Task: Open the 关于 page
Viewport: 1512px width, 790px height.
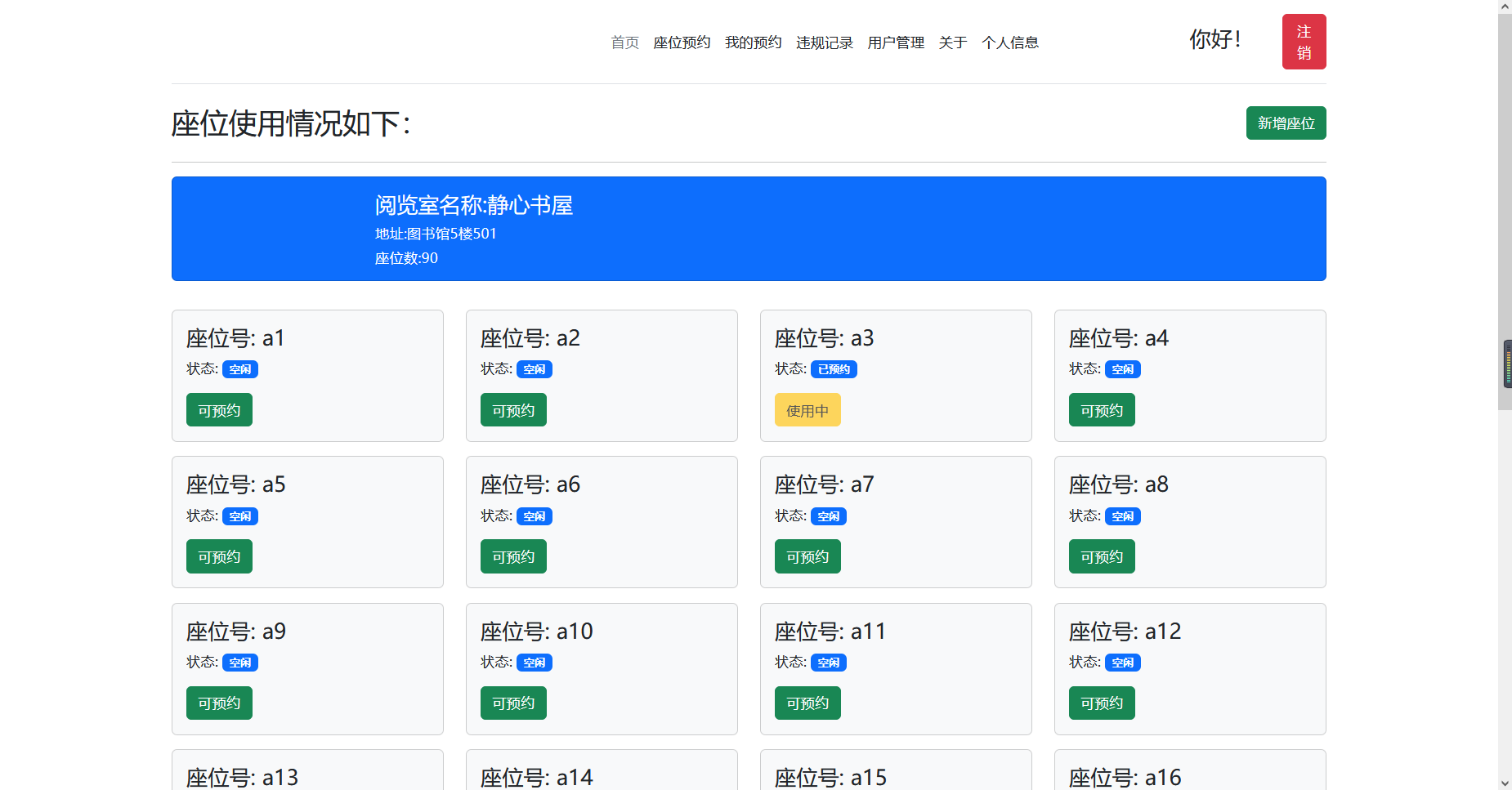Action: tap(953, 42)
